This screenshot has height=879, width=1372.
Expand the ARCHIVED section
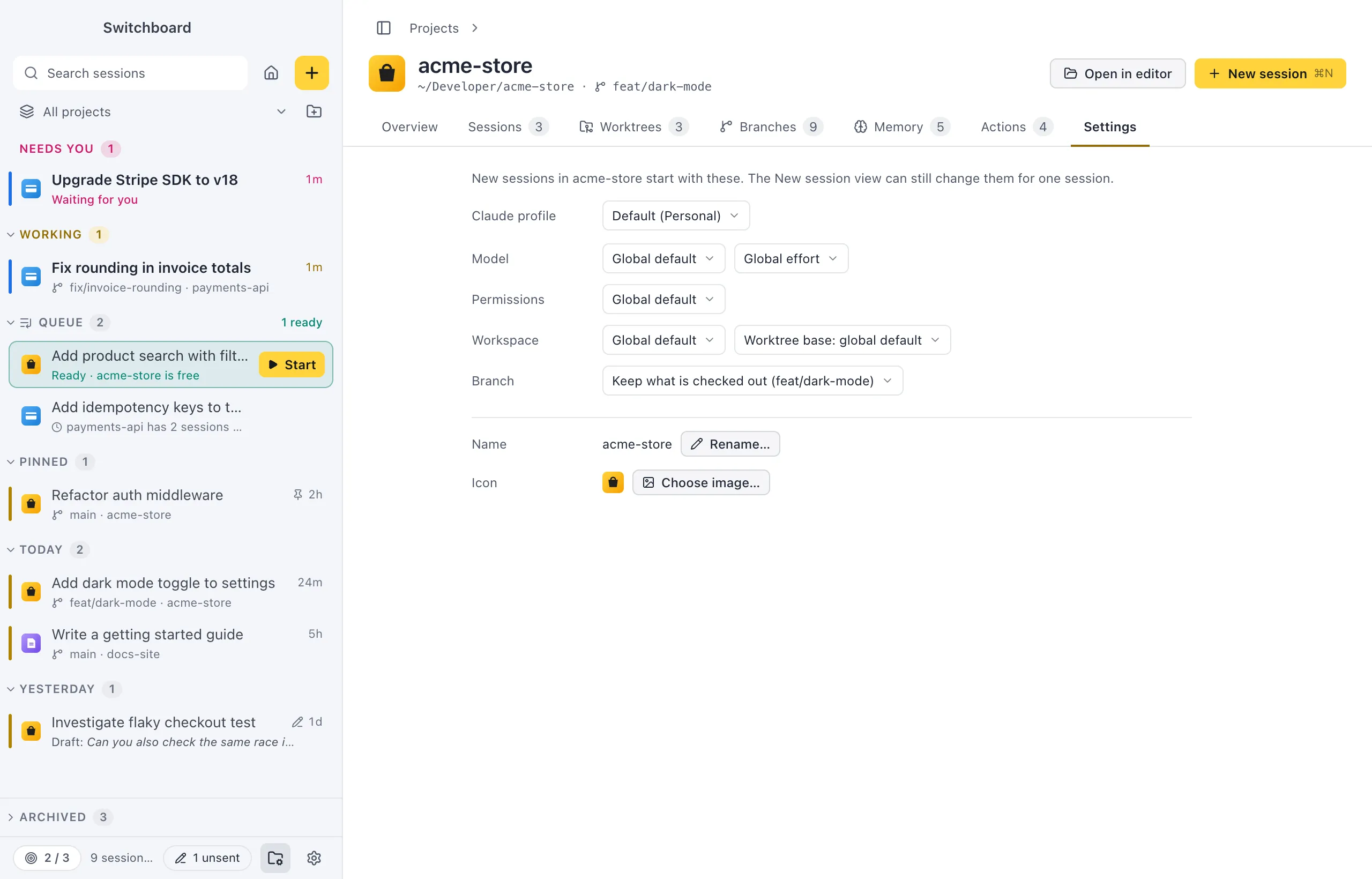(11, 817)
